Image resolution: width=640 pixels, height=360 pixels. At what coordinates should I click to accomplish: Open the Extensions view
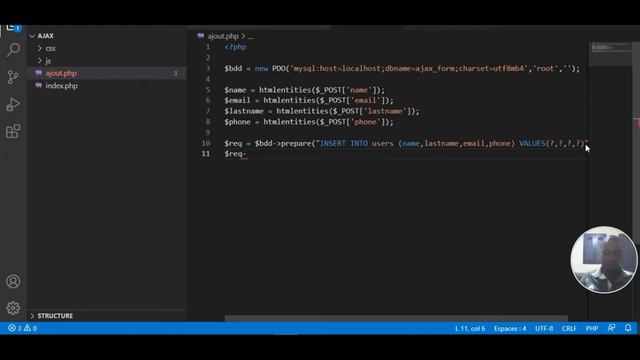pos(13,131)
